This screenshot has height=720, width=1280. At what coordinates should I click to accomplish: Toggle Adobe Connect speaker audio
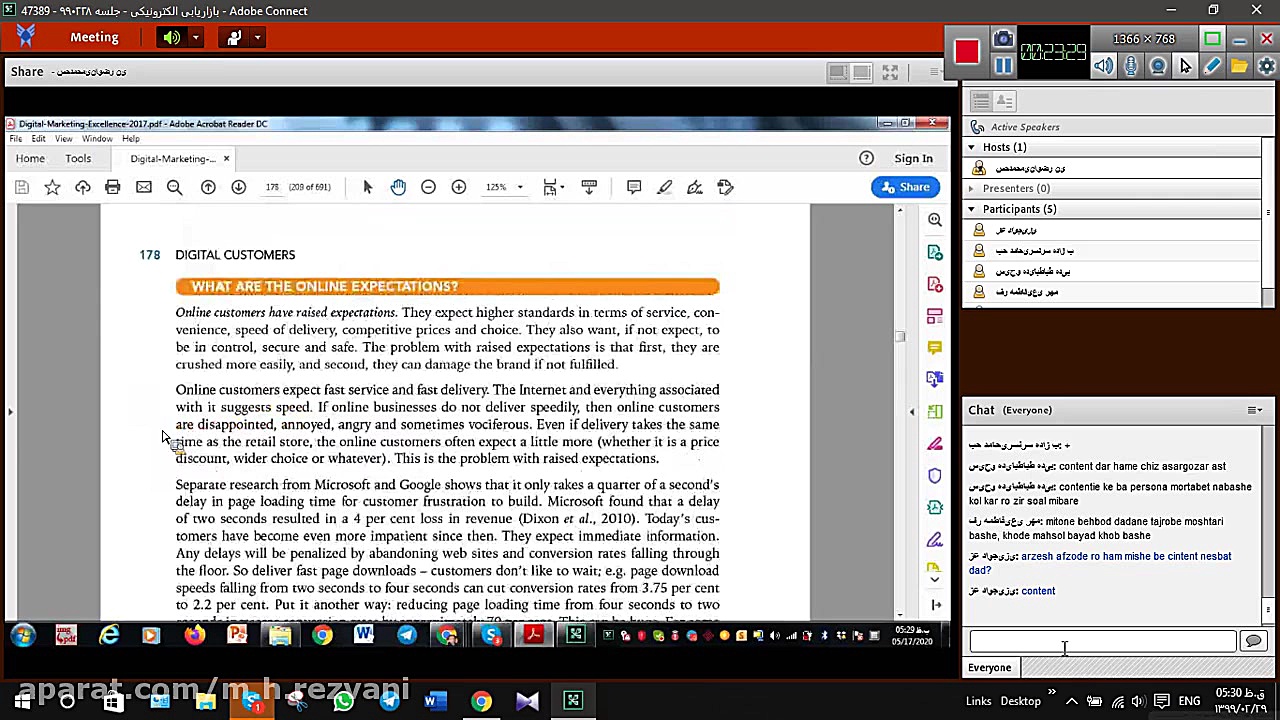click(172, 37)
